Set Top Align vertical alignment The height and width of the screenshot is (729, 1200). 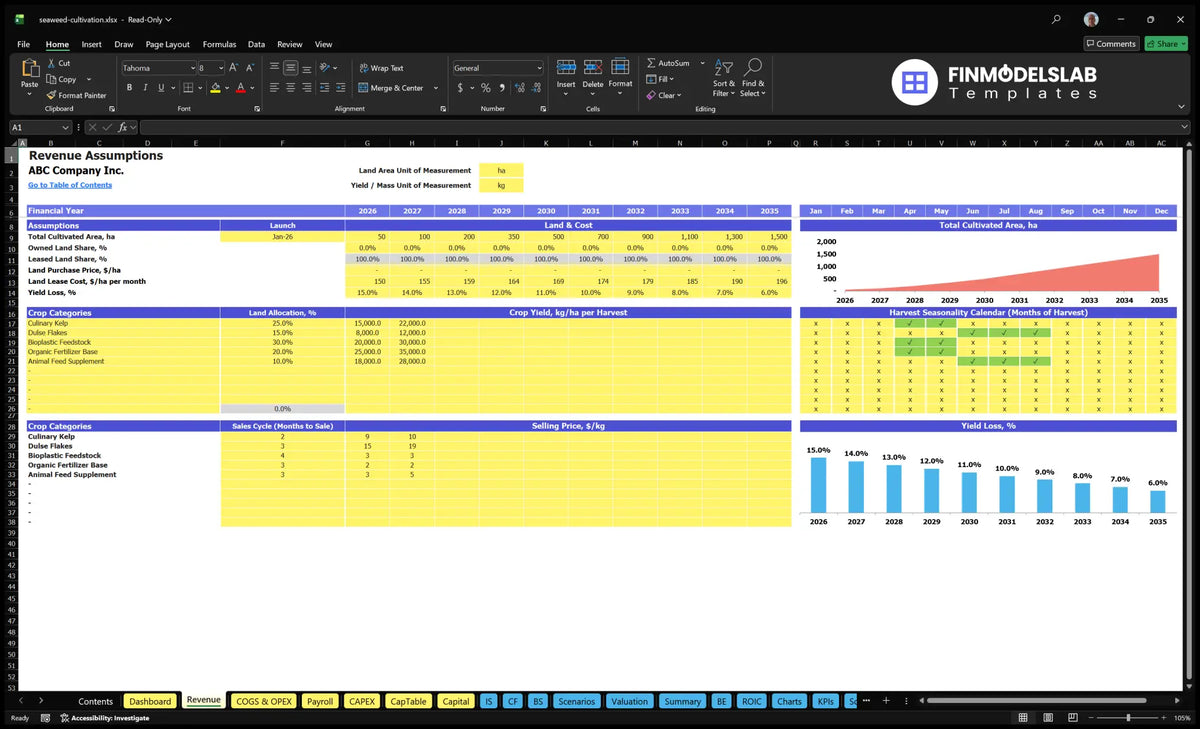pos(274,68)
